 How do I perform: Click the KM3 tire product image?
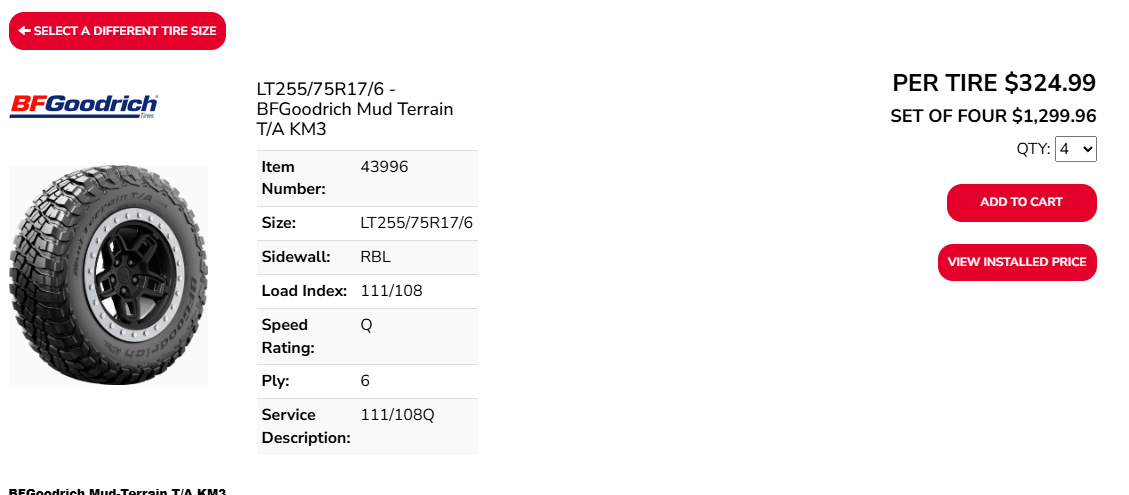click(x=108, y=274)
